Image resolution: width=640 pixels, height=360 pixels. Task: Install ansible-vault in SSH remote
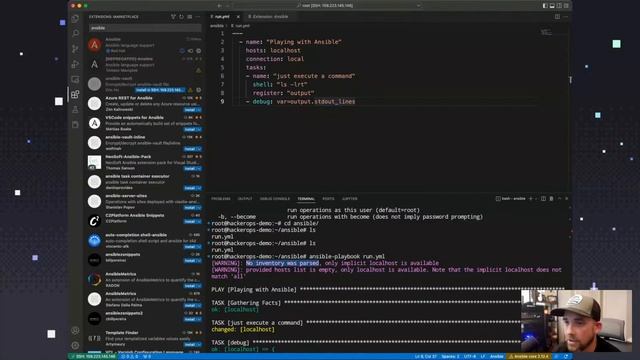[160, 90]
